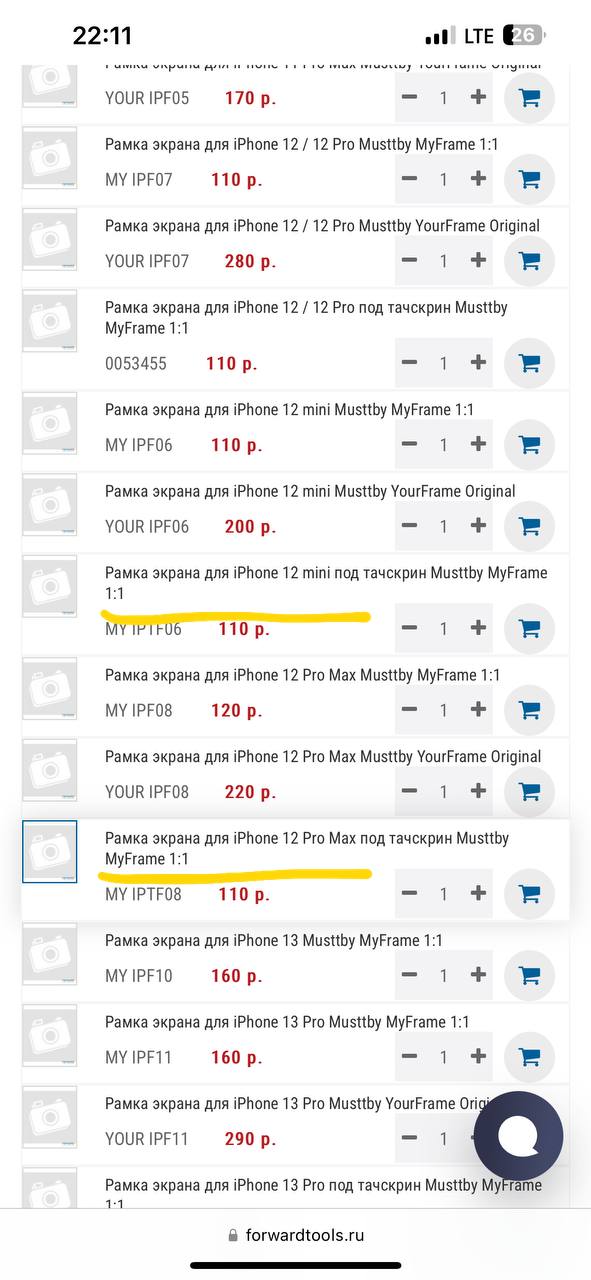The image size is (591, 1280).
Task: Add YOUR IPF07 item to cart
Action: click(529, 261)
